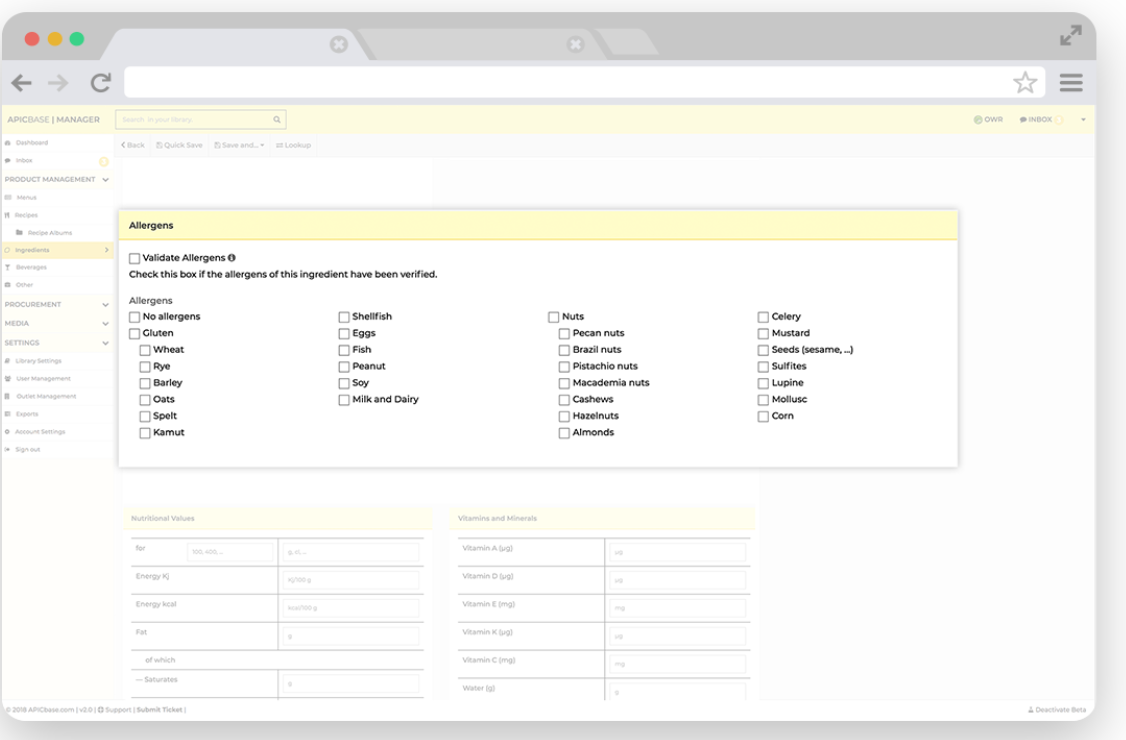
Task: Open Library Settings in sidebar
Action: 38,361
